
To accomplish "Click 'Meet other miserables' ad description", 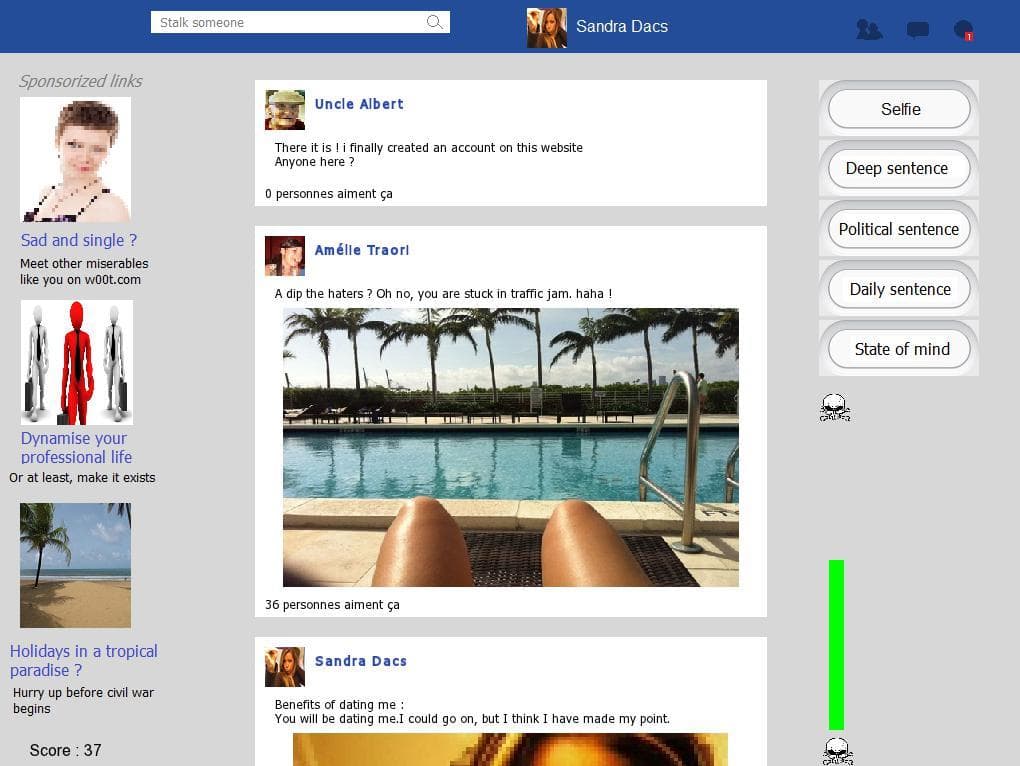I will [x=84, y=271].
